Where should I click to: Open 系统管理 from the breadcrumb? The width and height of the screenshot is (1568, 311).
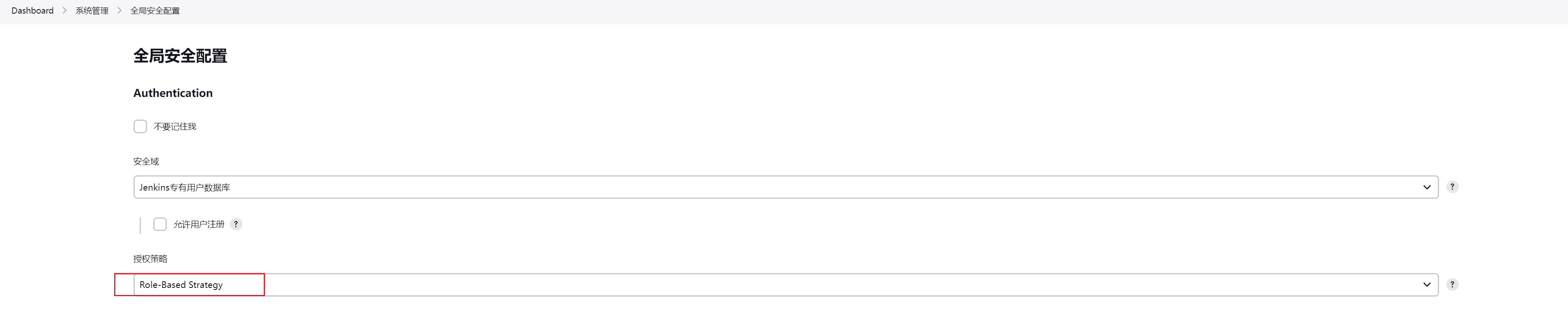[92, 10]
